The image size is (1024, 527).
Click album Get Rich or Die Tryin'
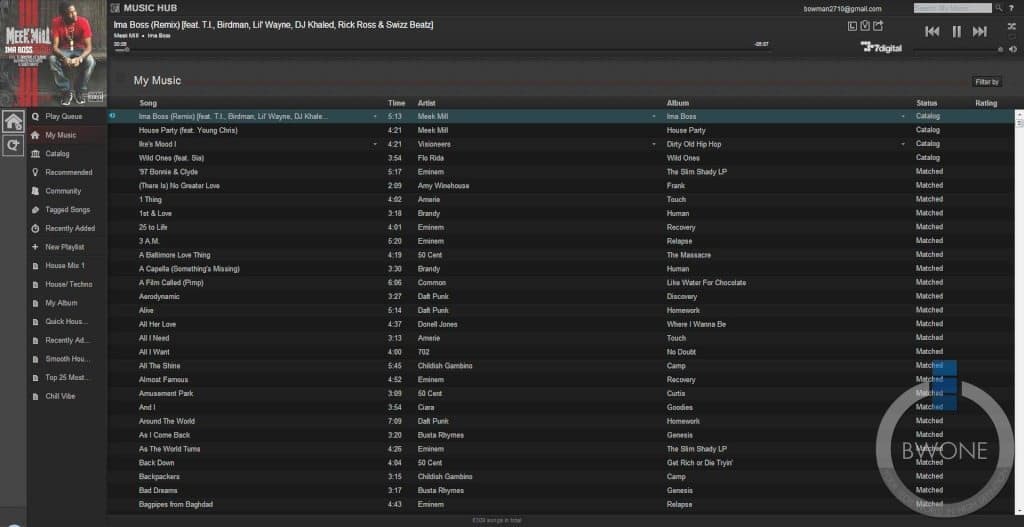pos(699,462)
